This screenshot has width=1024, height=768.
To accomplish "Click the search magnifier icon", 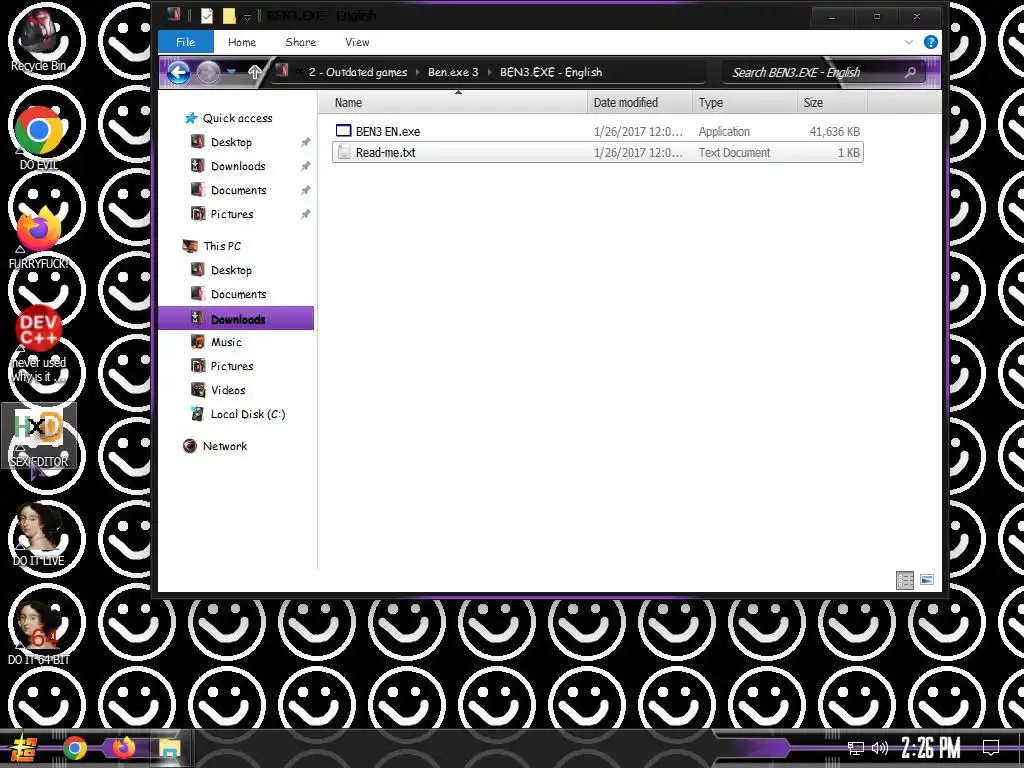I will (910, 72).
